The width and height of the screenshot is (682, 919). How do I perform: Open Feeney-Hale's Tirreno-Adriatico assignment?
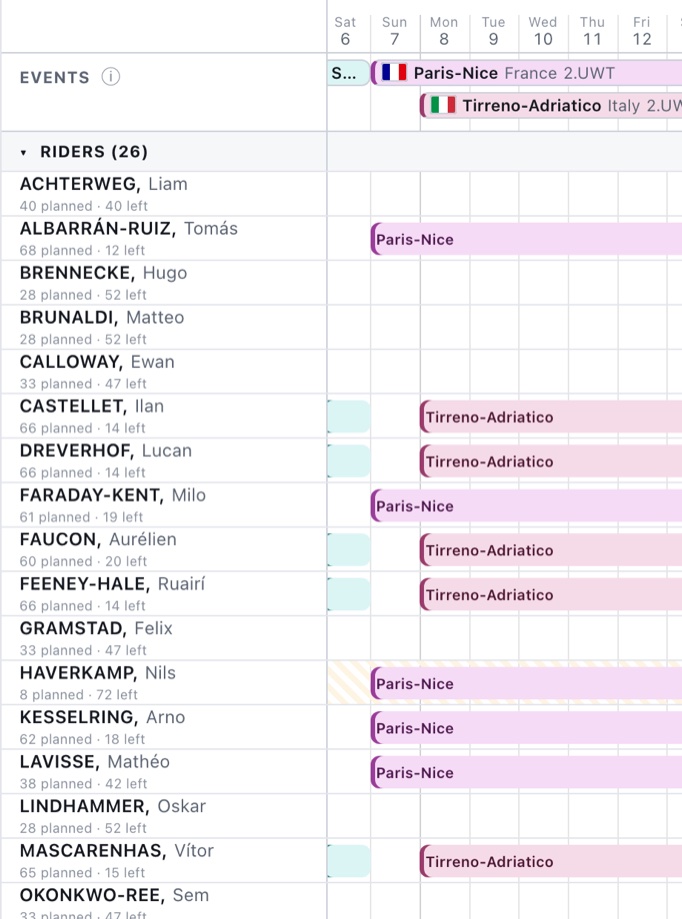click(551, 595)
